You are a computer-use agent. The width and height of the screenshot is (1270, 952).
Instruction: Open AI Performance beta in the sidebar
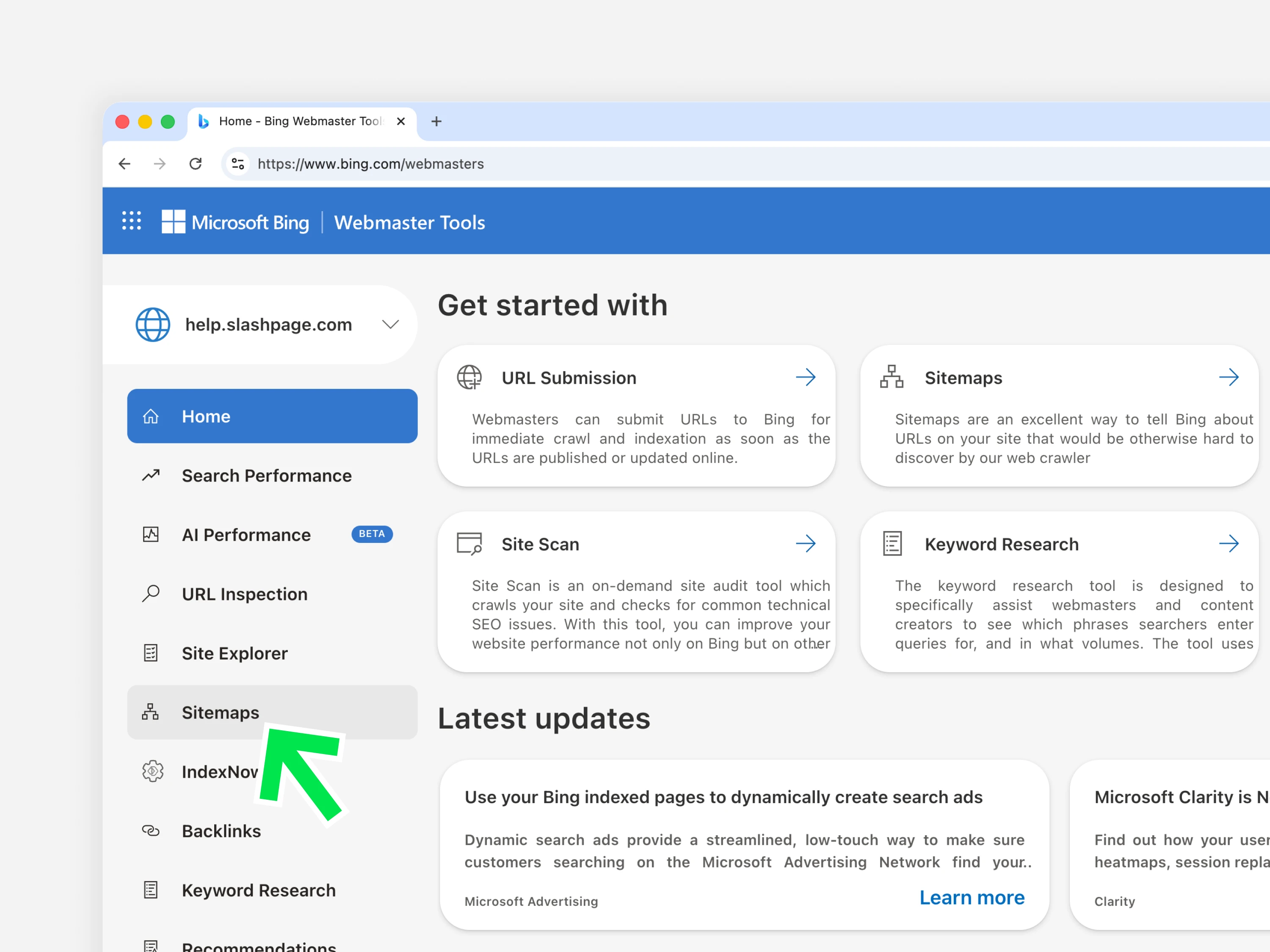tap(246, 535)
